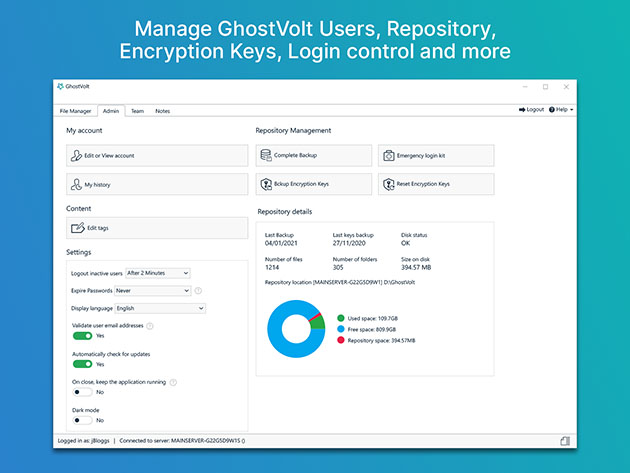Screen dimensions: 630x473
Task: Click the disk usage donut chart
Action: [x=296, y=329]
